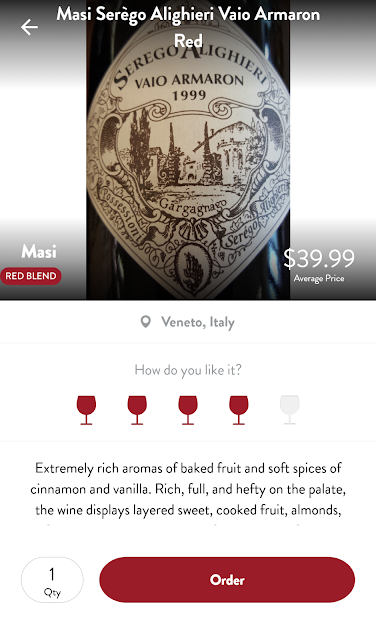Image resolution: width=376 pixels, height=640 pixels.
Task: Rate the wine two glasses
Action: pos(137,410)
